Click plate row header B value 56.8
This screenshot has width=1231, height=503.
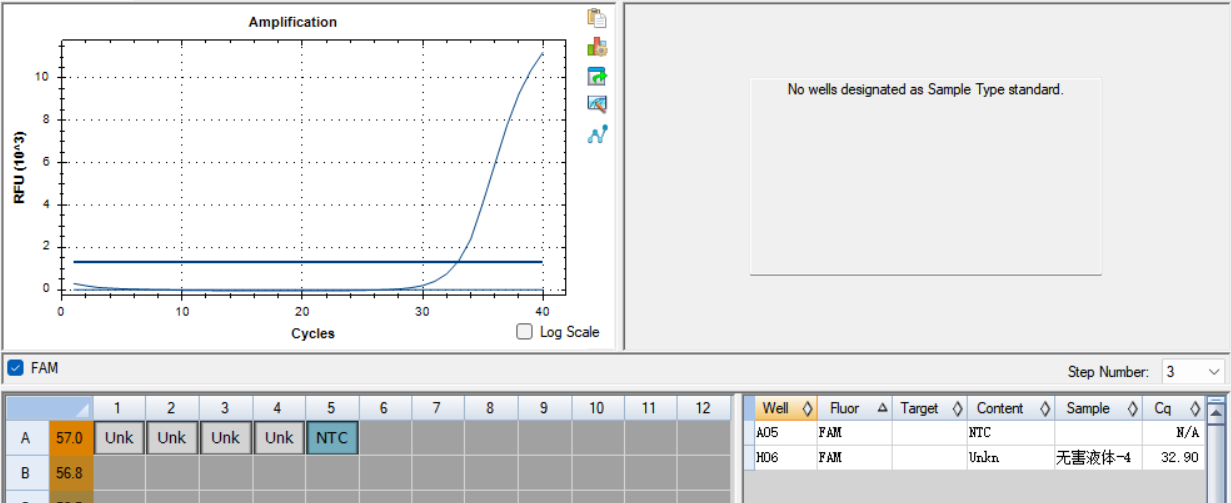point(70,471)
